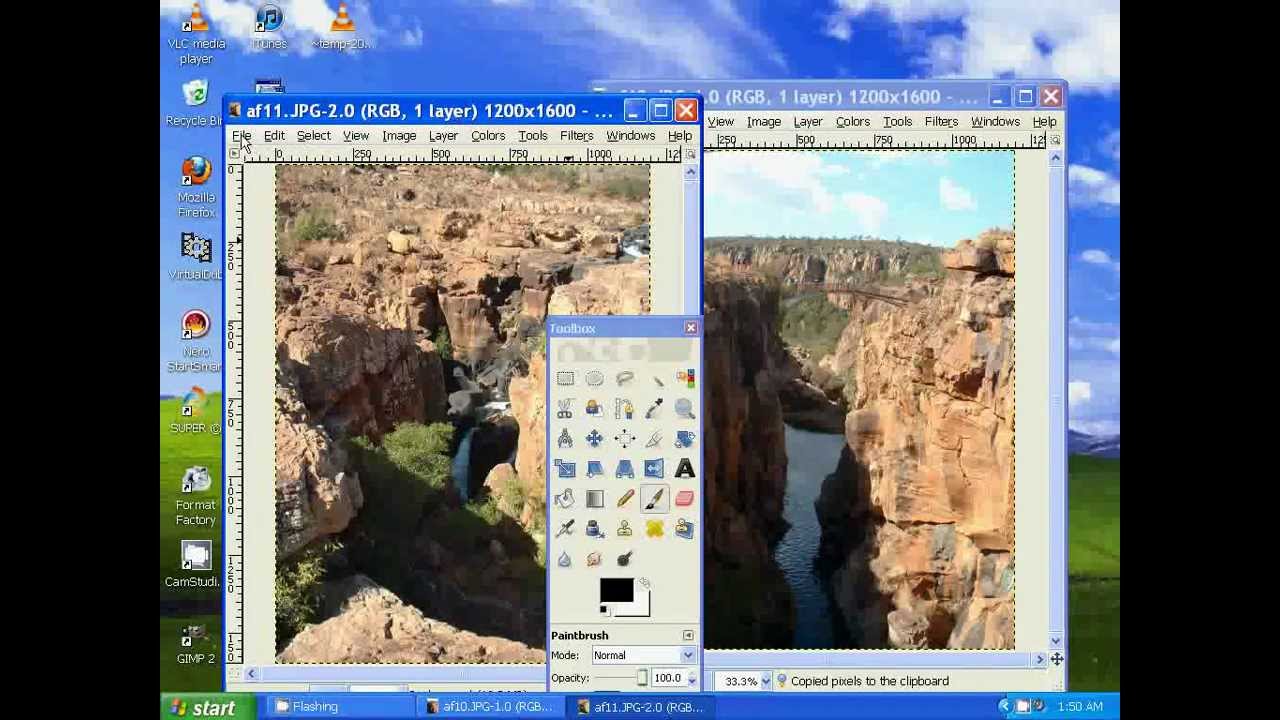This screenshot has width=1280, height=720.
Task: Open the zoom 33.3% dropdown in af10 window
Action: 766,681
